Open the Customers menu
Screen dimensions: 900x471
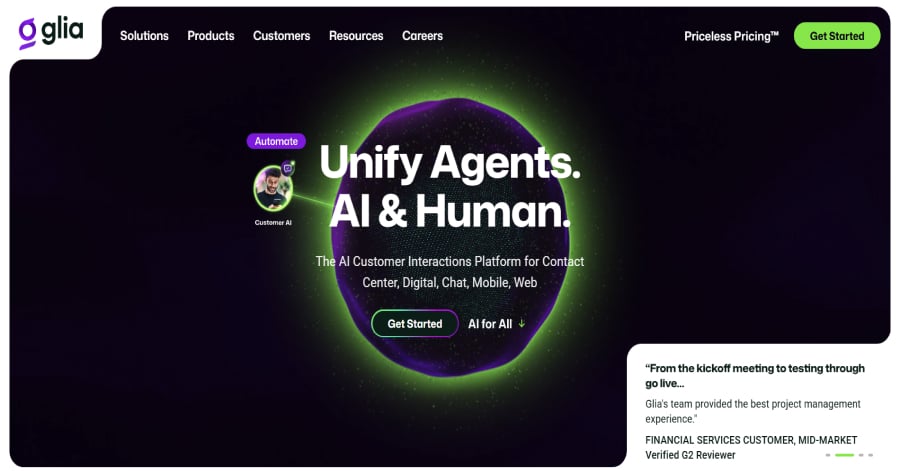click(x=281, y=36)
